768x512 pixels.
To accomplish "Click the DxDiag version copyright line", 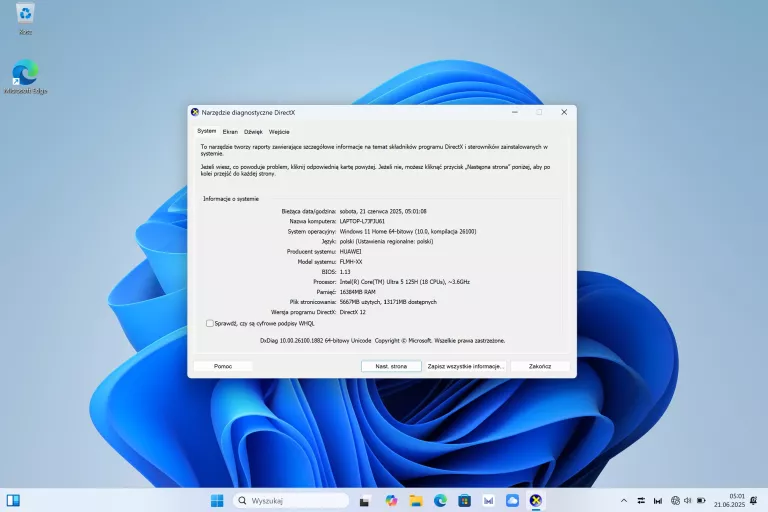I will coord(383,341).
